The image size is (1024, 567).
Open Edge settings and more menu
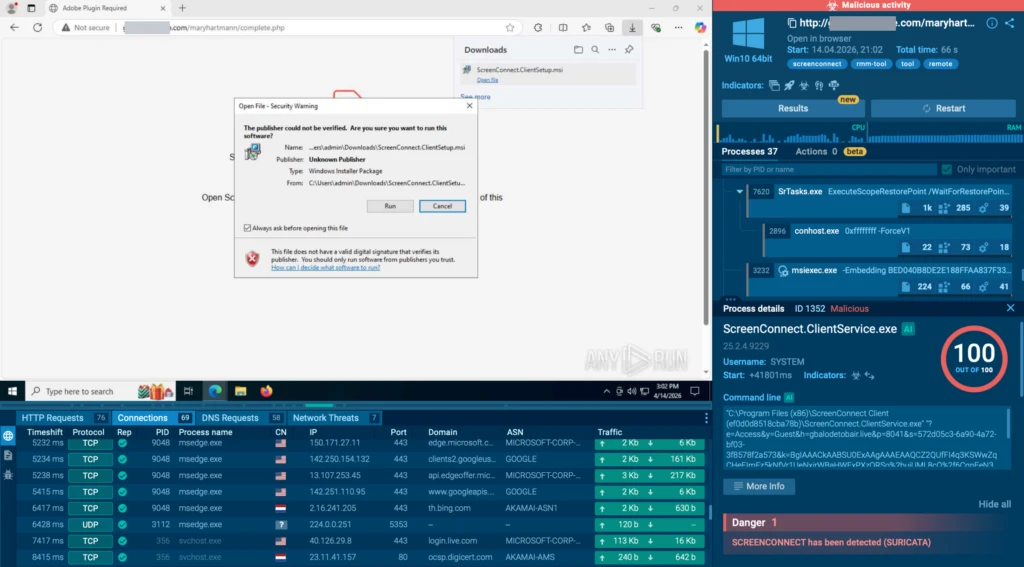tap(679, 27)
